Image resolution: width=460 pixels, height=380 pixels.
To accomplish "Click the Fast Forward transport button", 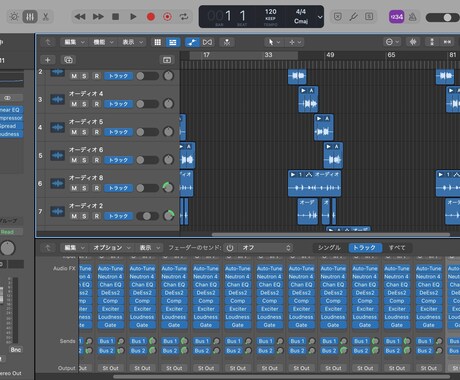I will pos(98,17).
